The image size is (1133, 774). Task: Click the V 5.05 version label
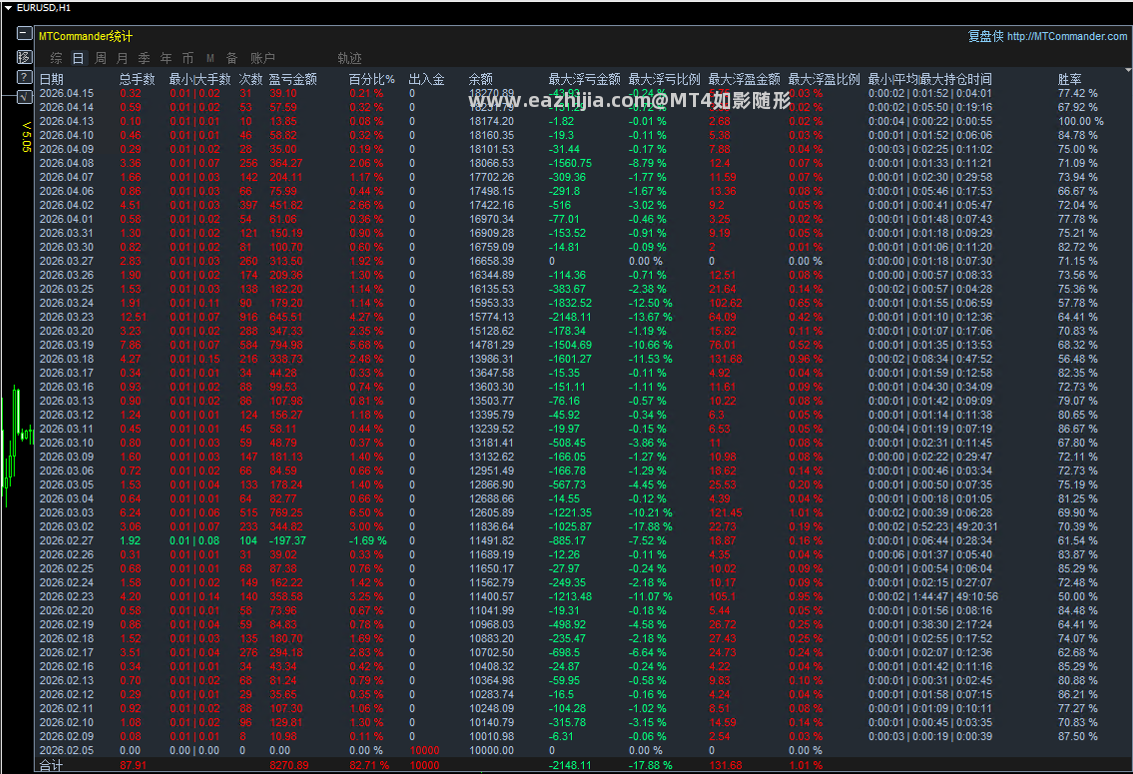pyautogui.click(x=26, y=137)
